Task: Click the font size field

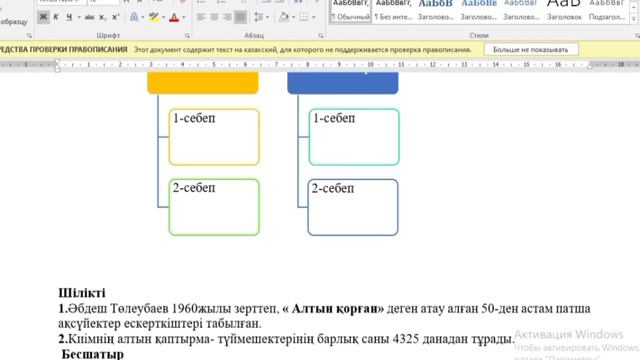Action: coord(102,2)
